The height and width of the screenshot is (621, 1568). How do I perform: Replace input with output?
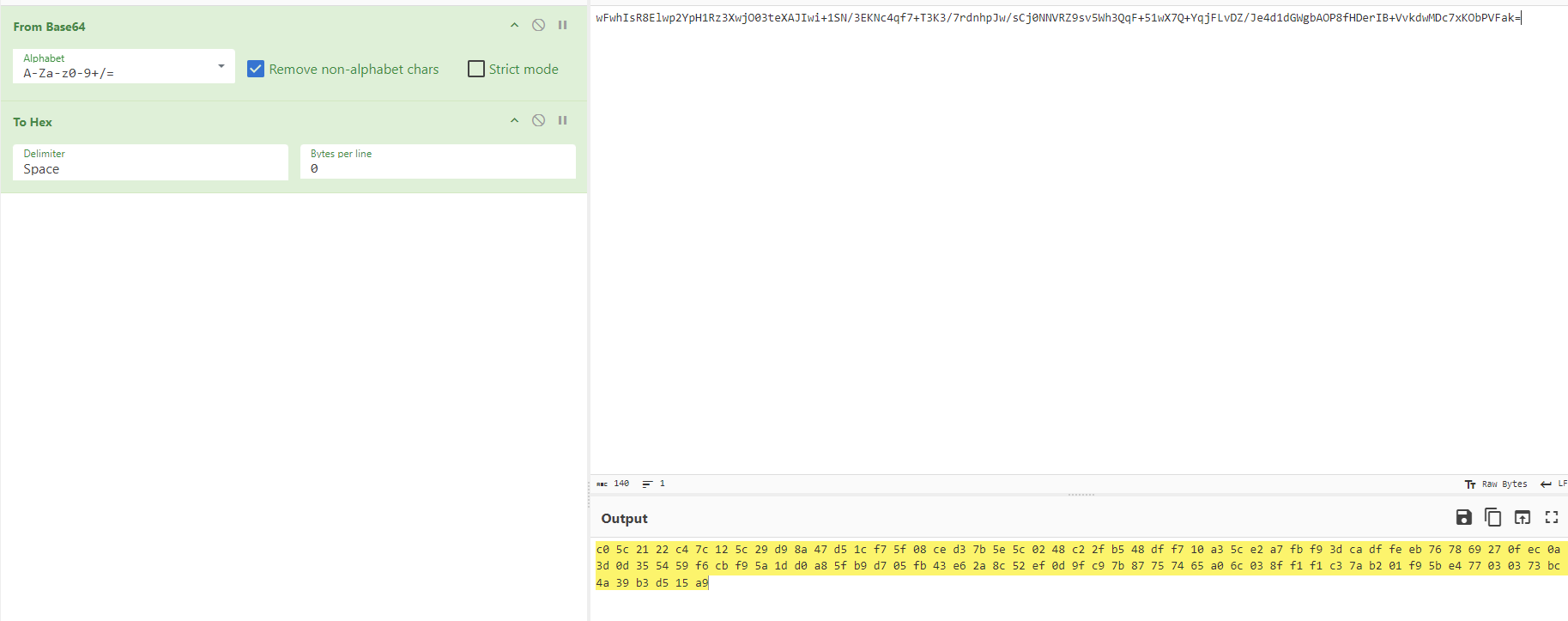pyautogui.click(x=1523, y=517)
